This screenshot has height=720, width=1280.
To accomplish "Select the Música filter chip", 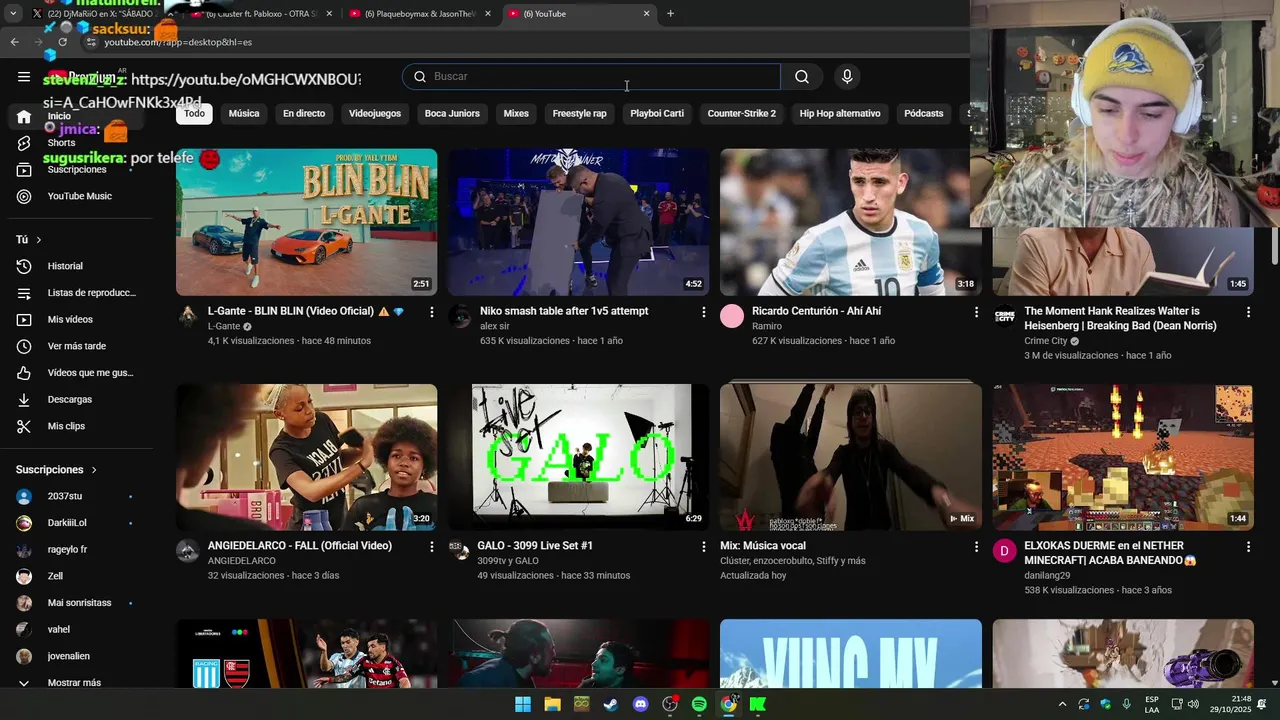I will point(244,114).
